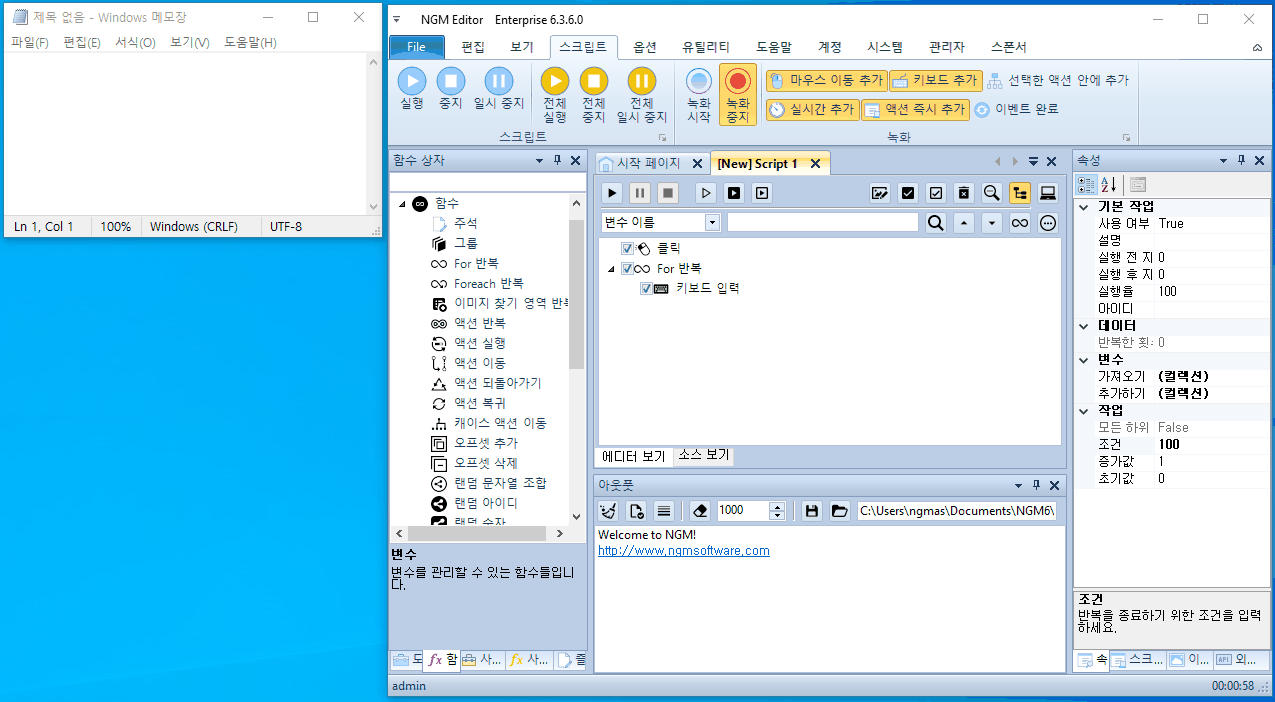This screenshot has height=702, width=1275.
Task: Click the blue 중지 stop icon in ribbon
Action: click(451, 81)
